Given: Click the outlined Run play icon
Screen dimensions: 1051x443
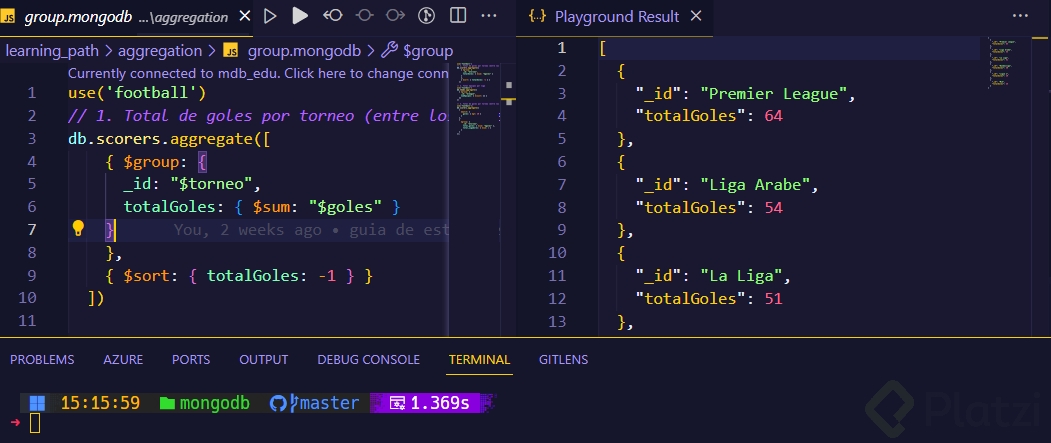Looking at the screenshot, I should point(270,15).
